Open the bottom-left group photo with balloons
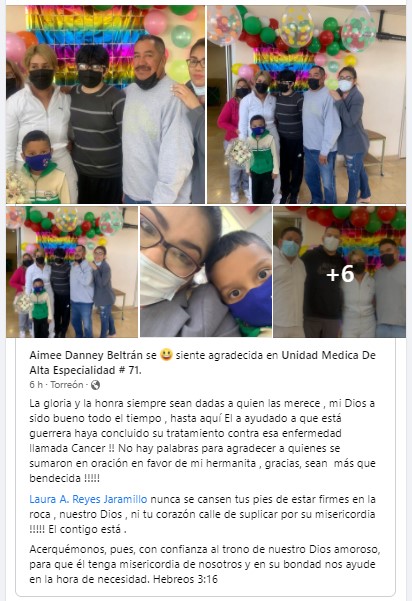This screenshot has height=601, width=412. tap(72, 272)
